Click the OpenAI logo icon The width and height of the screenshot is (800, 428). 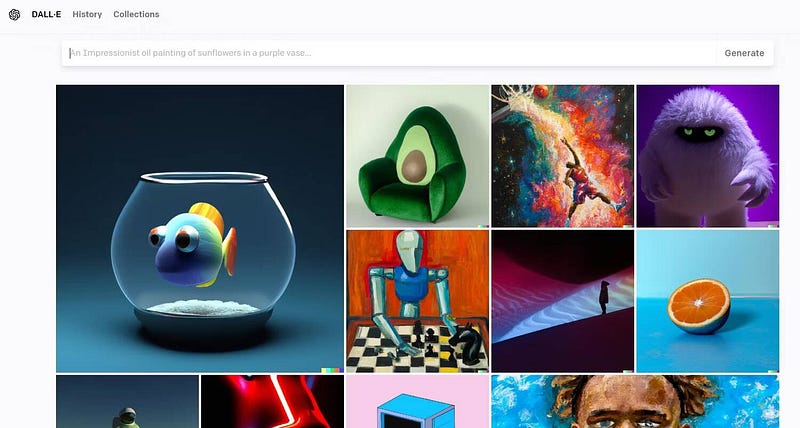tap(14, 15)
